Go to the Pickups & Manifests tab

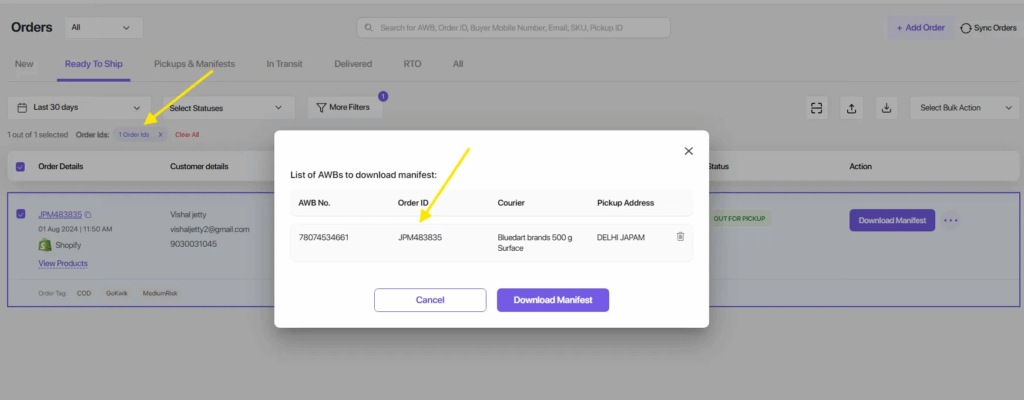click(x=194, y=64)
